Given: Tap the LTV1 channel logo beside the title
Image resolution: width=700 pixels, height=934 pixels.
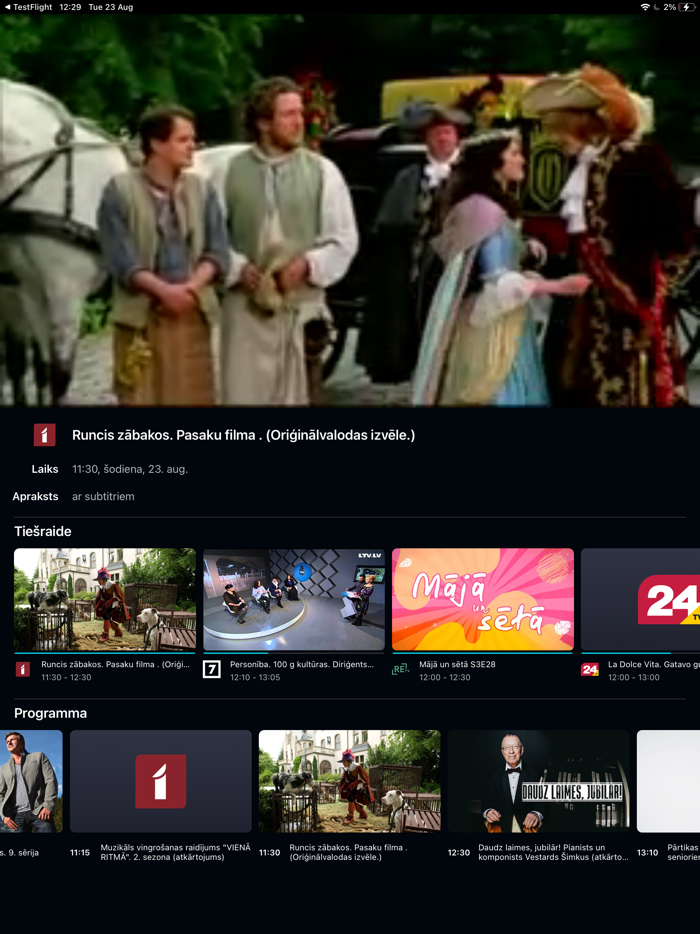Looking at the screenshot, I should 44,435.
